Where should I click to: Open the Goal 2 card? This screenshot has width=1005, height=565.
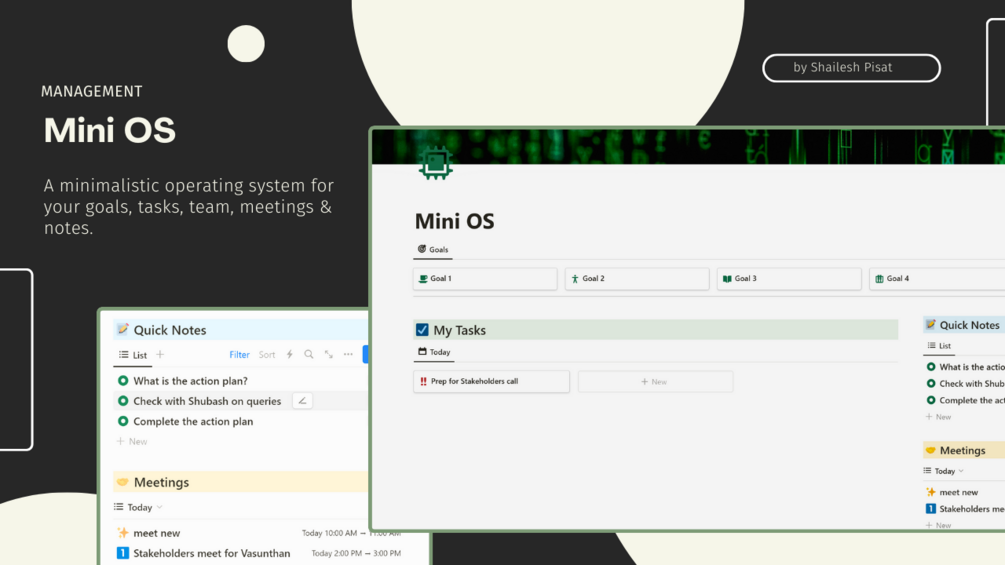click(x=637, y=279)
